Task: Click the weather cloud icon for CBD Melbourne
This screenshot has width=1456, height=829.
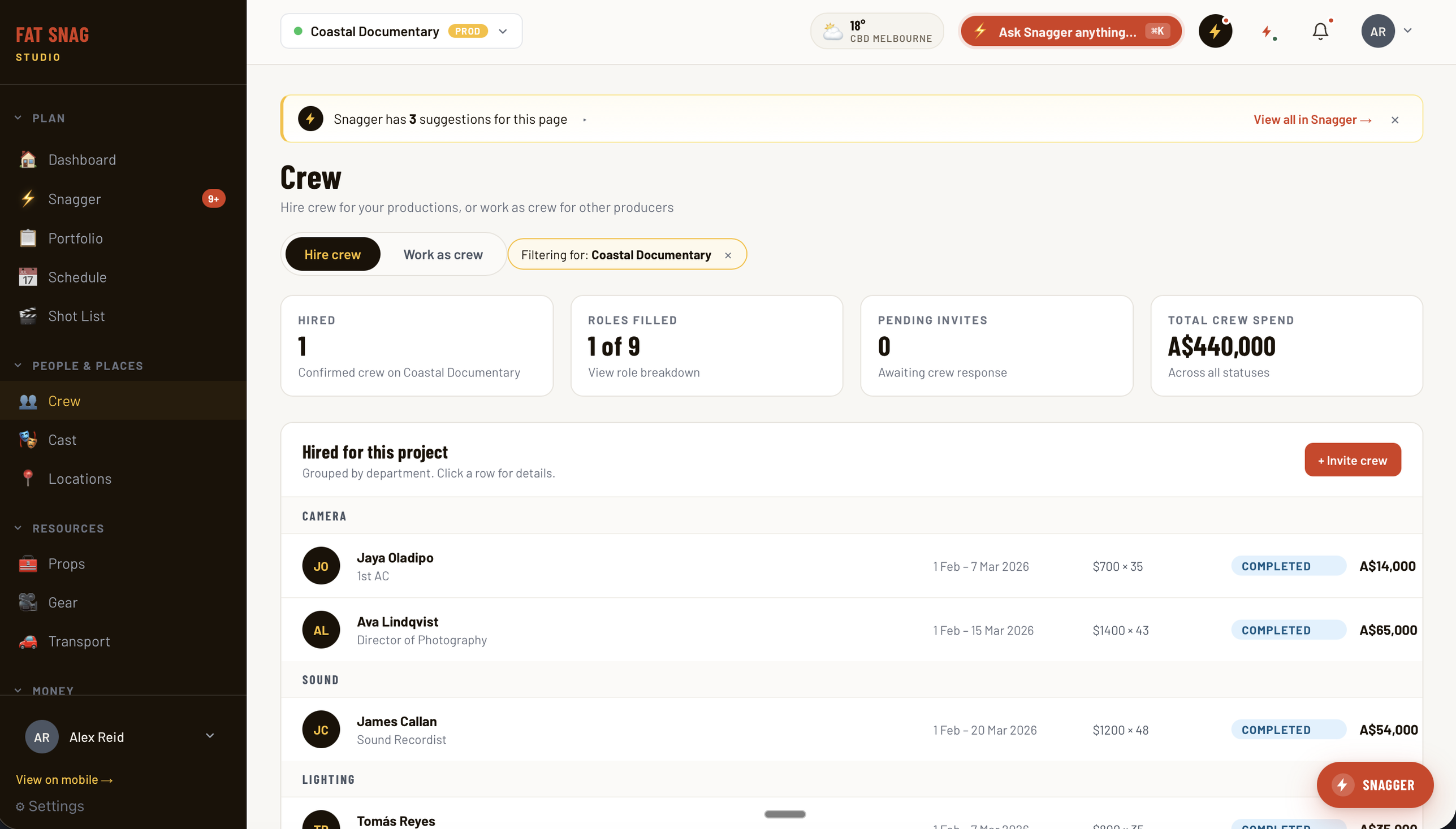Action: pyautogui.click(x=833, y=31)
